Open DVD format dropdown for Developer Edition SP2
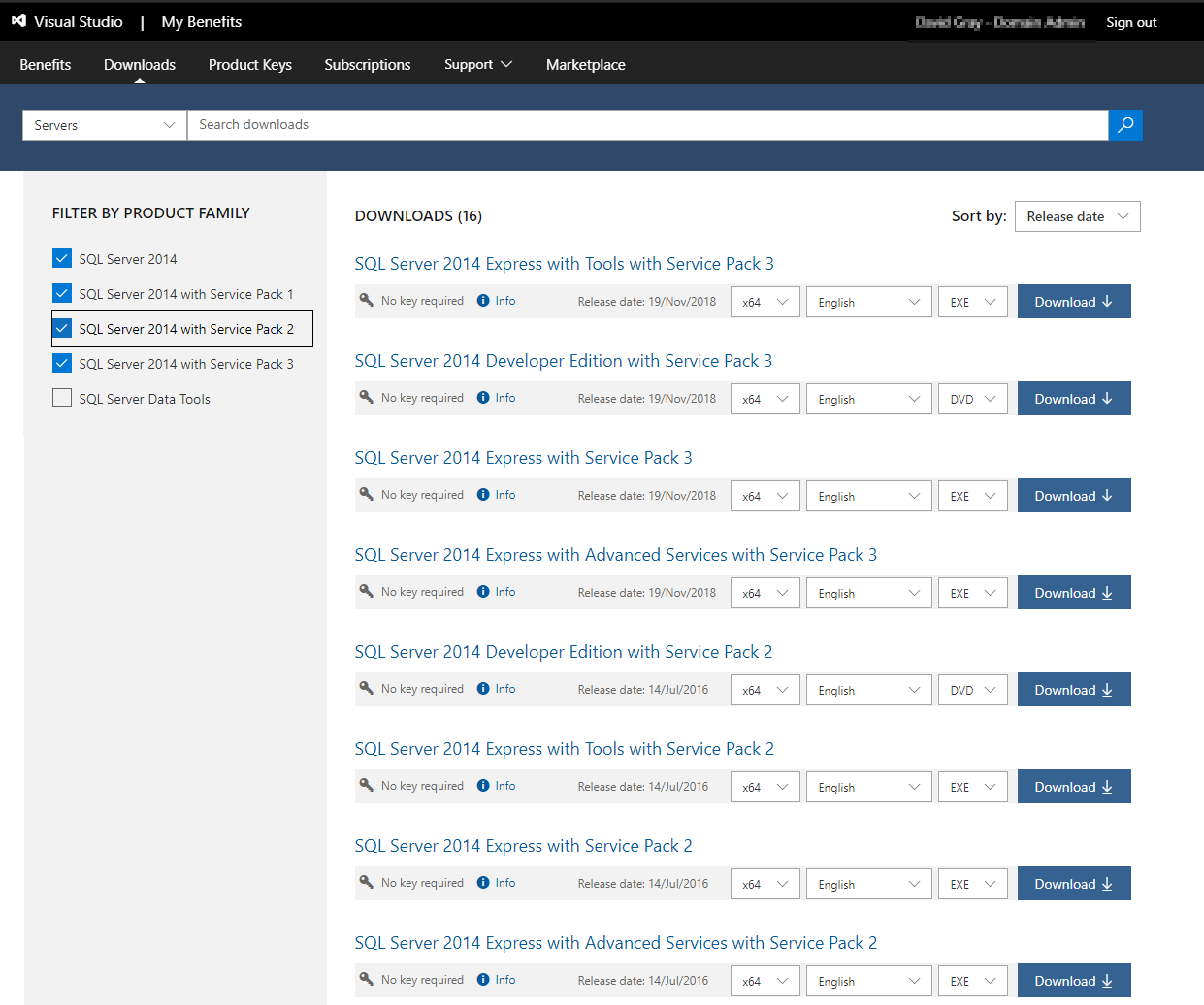Viewport: 1204px width, 1005px height. 973,690
